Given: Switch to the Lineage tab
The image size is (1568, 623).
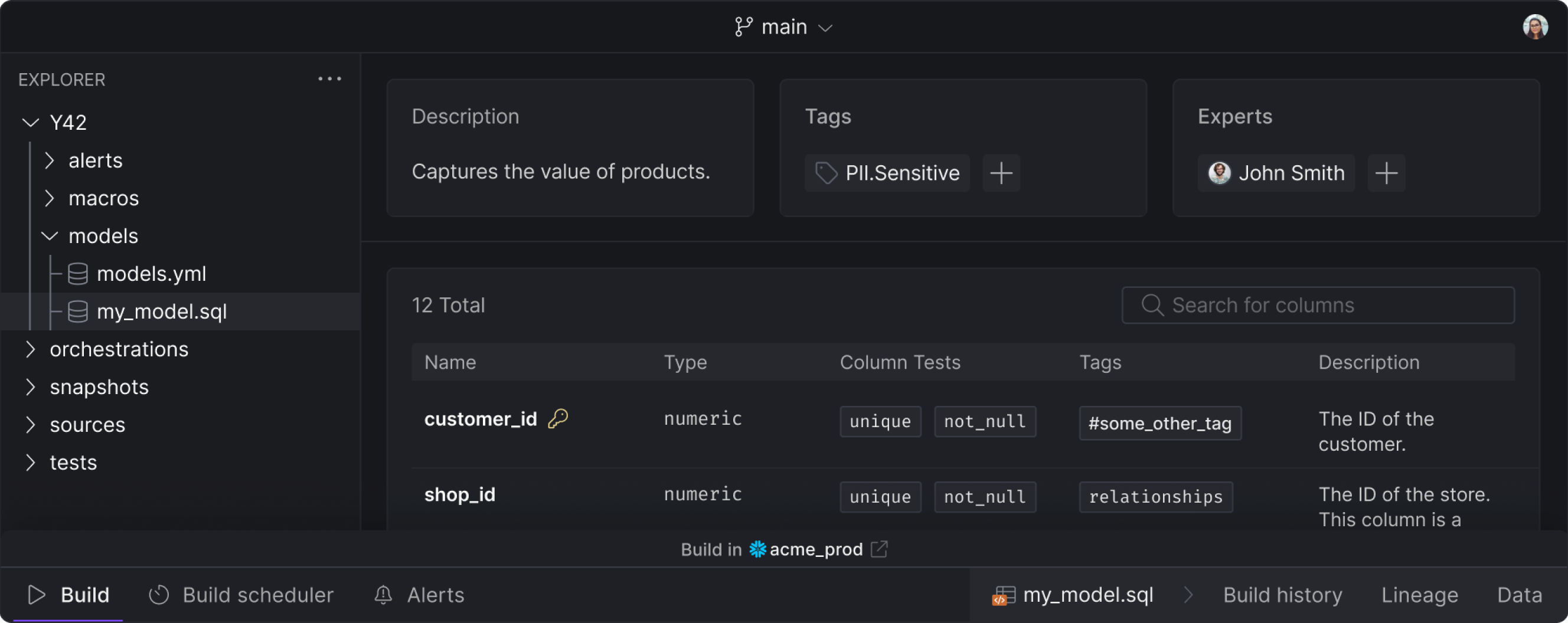Looking at the screenshot, I should [x=1419, y=595].
